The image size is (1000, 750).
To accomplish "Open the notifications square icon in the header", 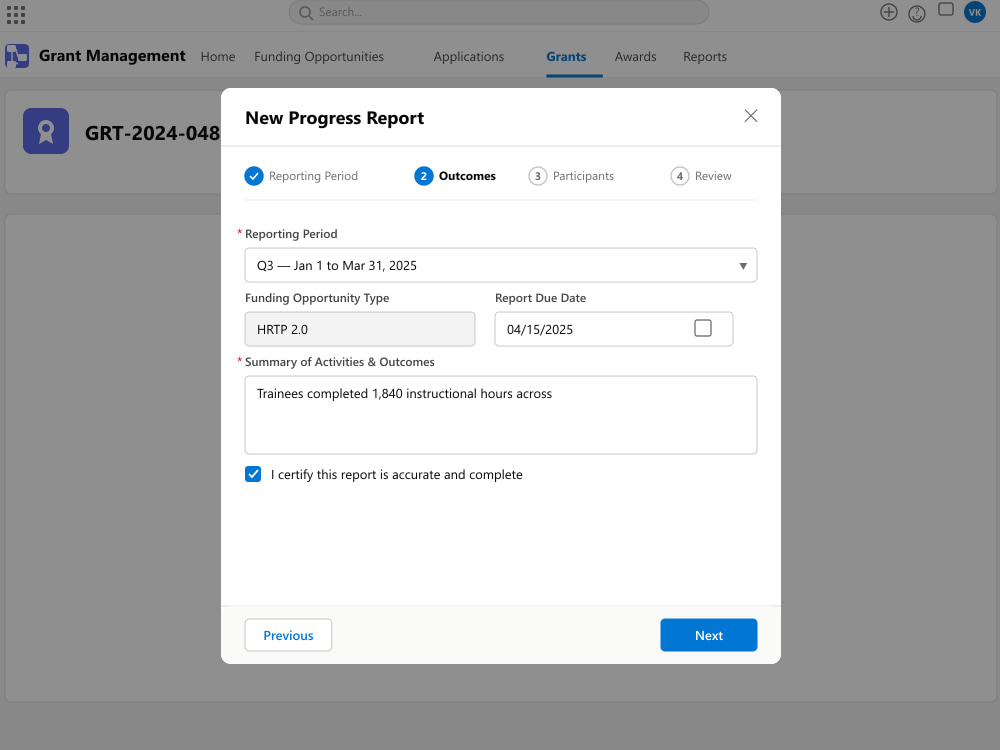I will point(946,10).
